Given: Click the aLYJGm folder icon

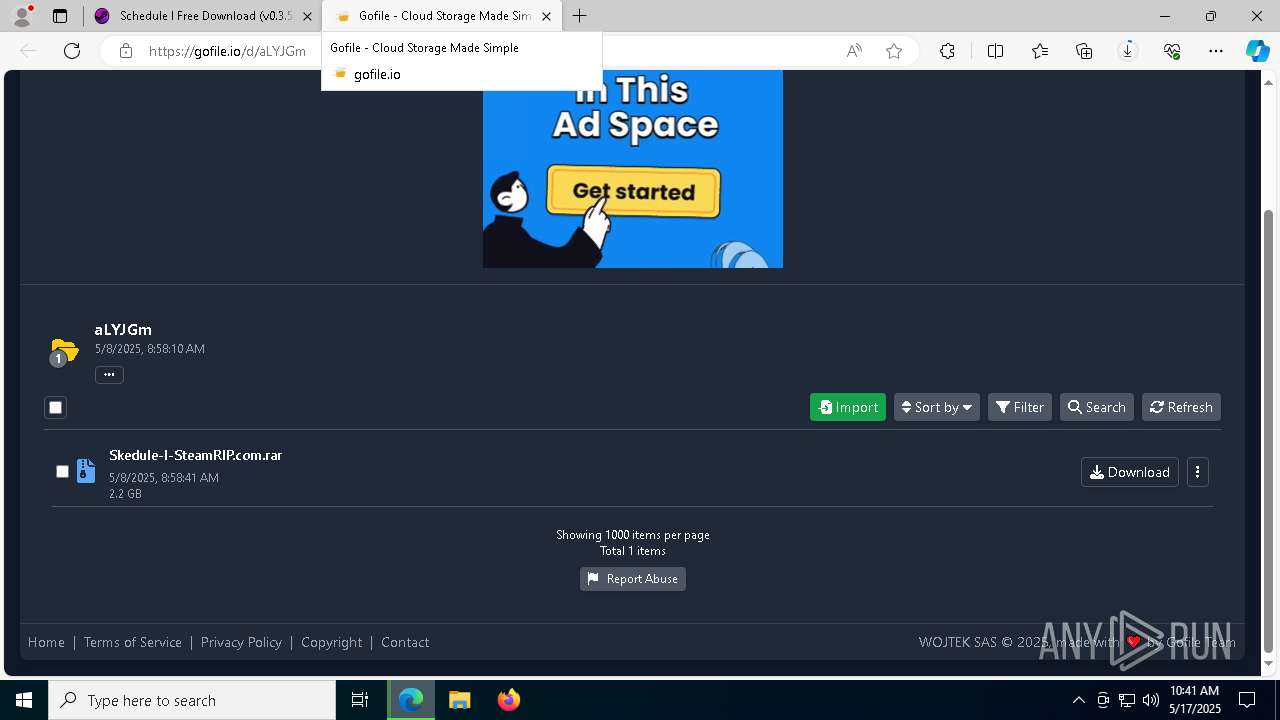Looking at the screenshot, I should pyautogui.click(x=64, y=351).
